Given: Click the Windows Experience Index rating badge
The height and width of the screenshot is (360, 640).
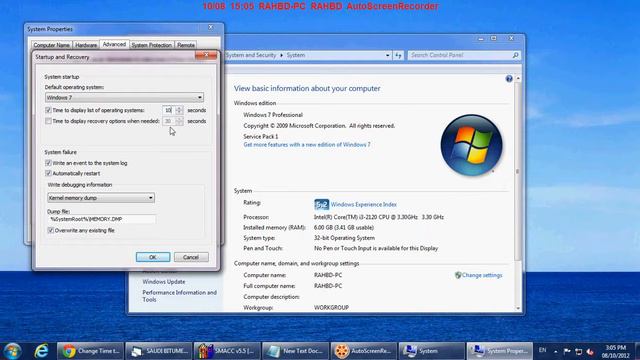Looking at the screenshot, I should (321, 204).
